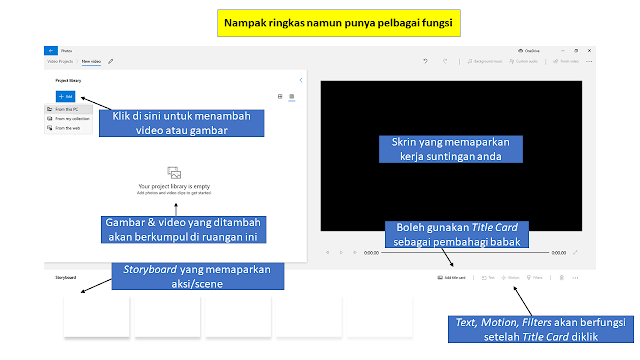Screen dimensions: 640x360
Task: Switch library to small grid view
Action: 291,96
